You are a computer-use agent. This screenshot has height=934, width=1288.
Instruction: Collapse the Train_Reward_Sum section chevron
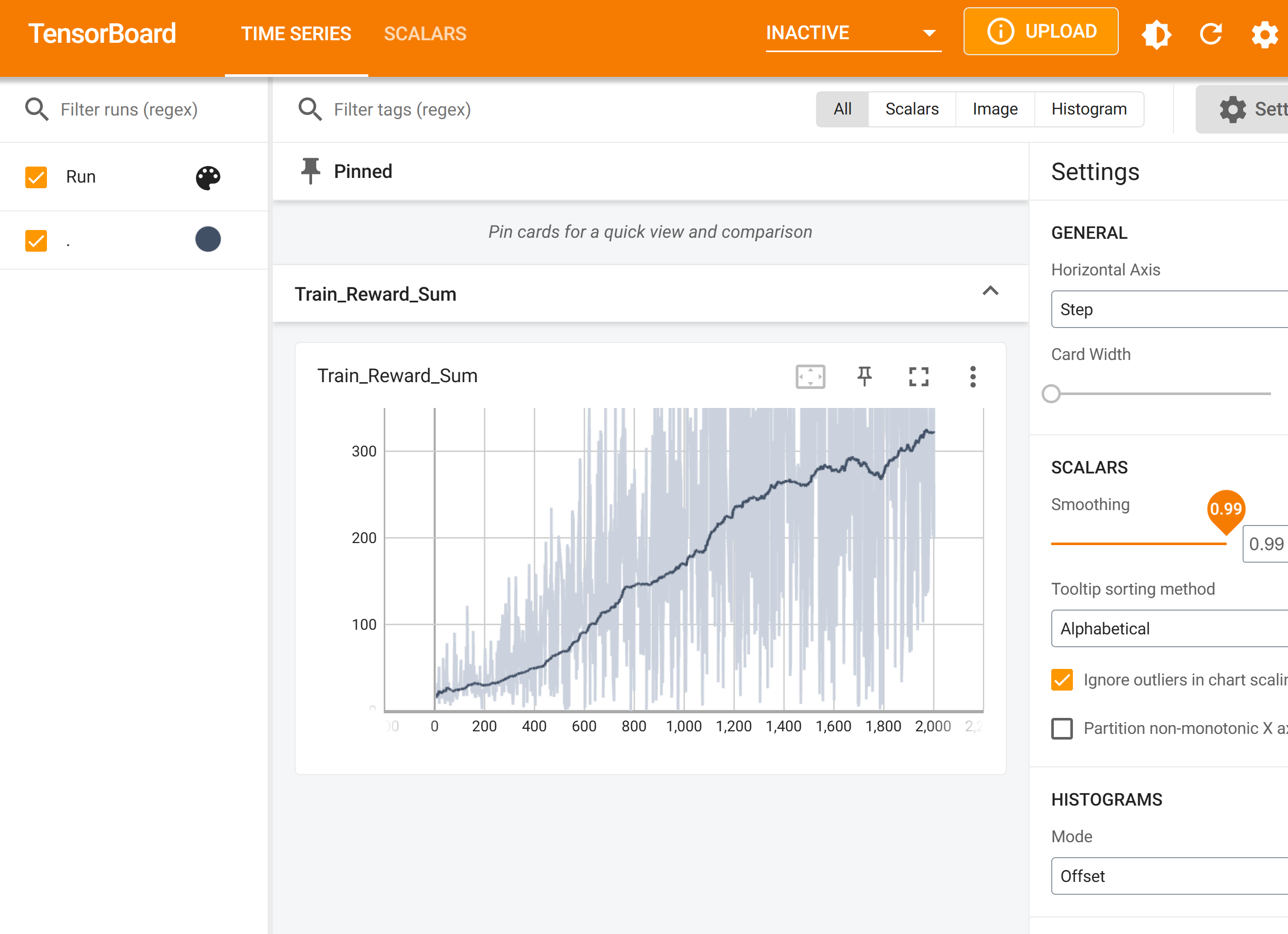click(x=990, y=292)
